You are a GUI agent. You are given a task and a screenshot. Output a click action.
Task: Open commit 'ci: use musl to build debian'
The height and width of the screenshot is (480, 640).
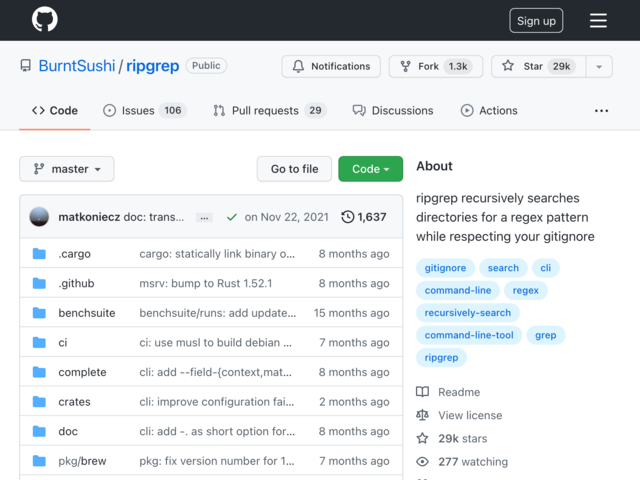(216, 342)
